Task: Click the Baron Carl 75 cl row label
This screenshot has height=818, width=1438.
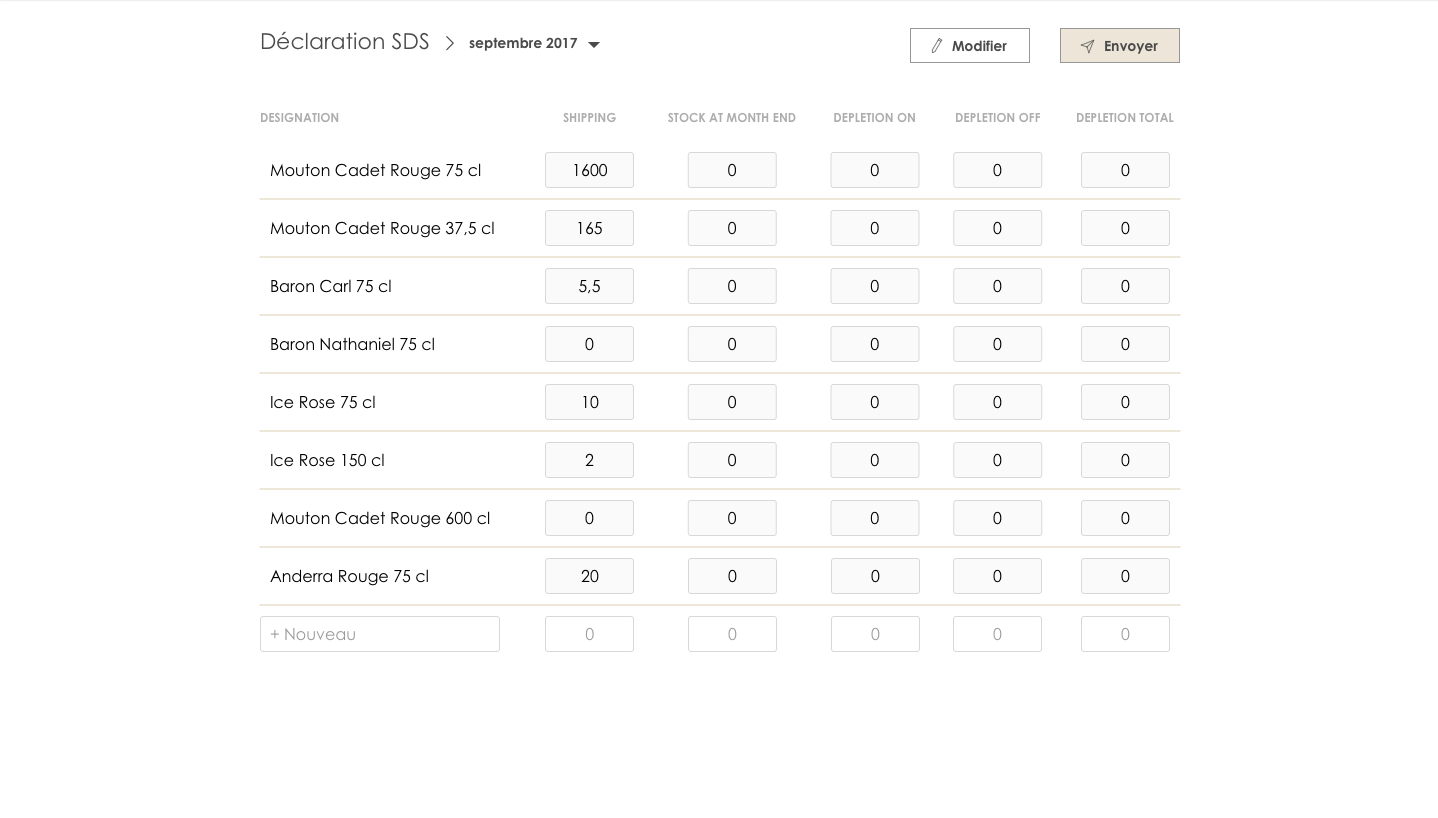Action: [330, 286]
